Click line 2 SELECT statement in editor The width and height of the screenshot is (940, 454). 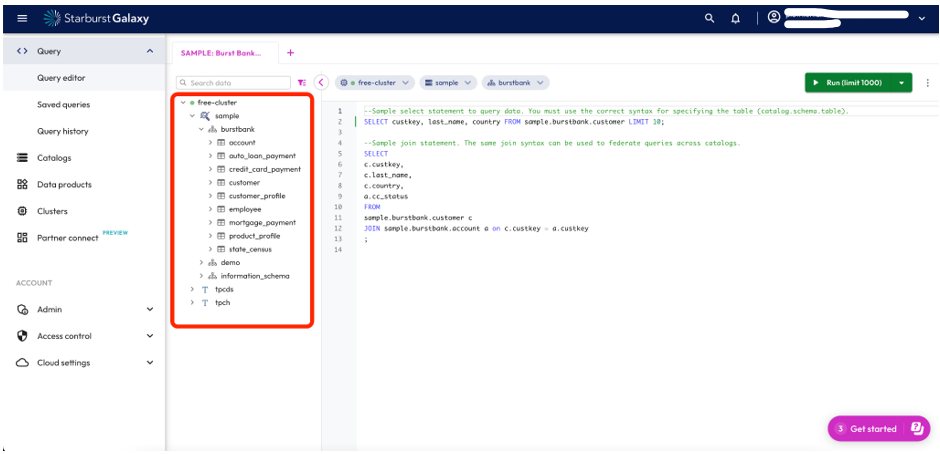[514, 122]
